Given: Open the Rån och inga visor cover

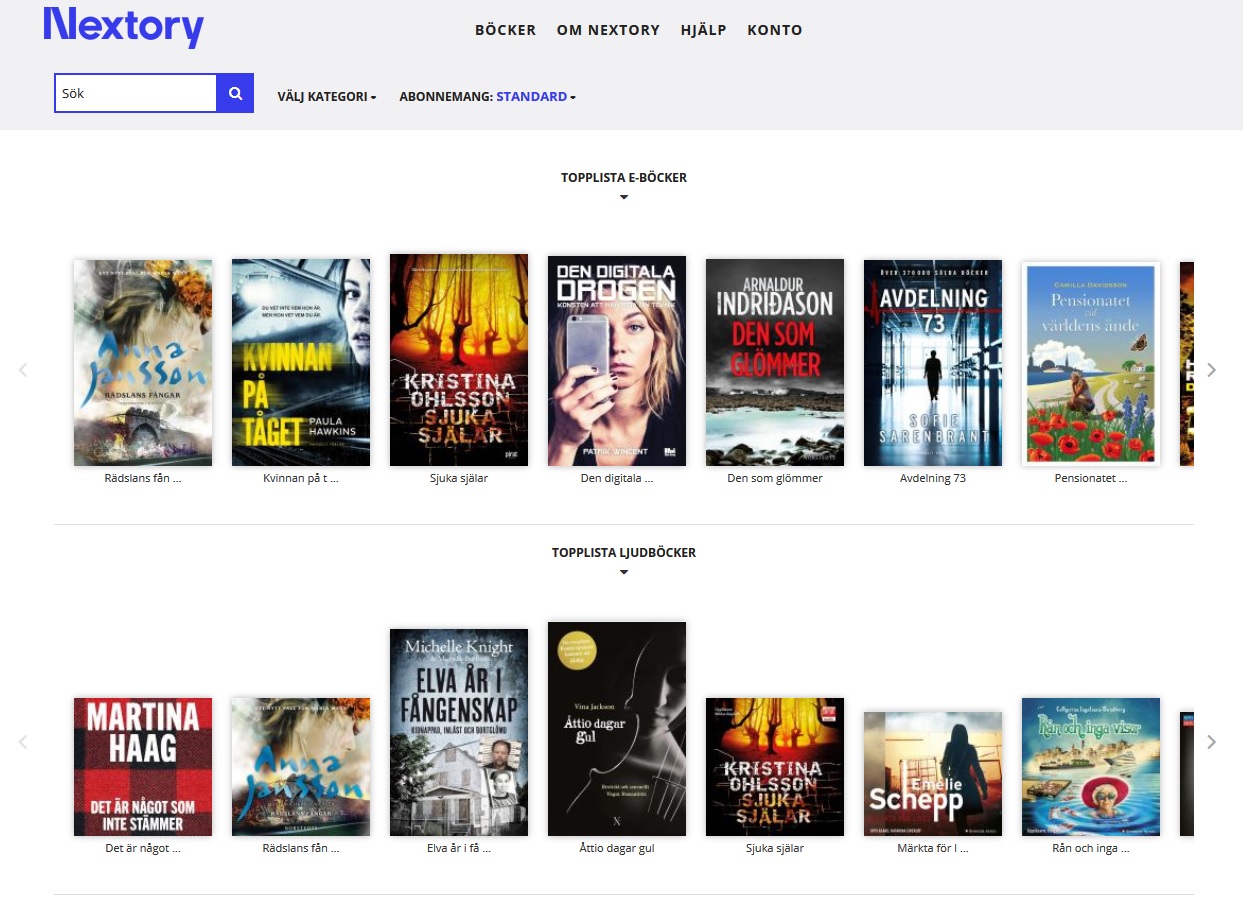Looking at the screenshot, I should pyautogui.click(x=1091, y=767).
